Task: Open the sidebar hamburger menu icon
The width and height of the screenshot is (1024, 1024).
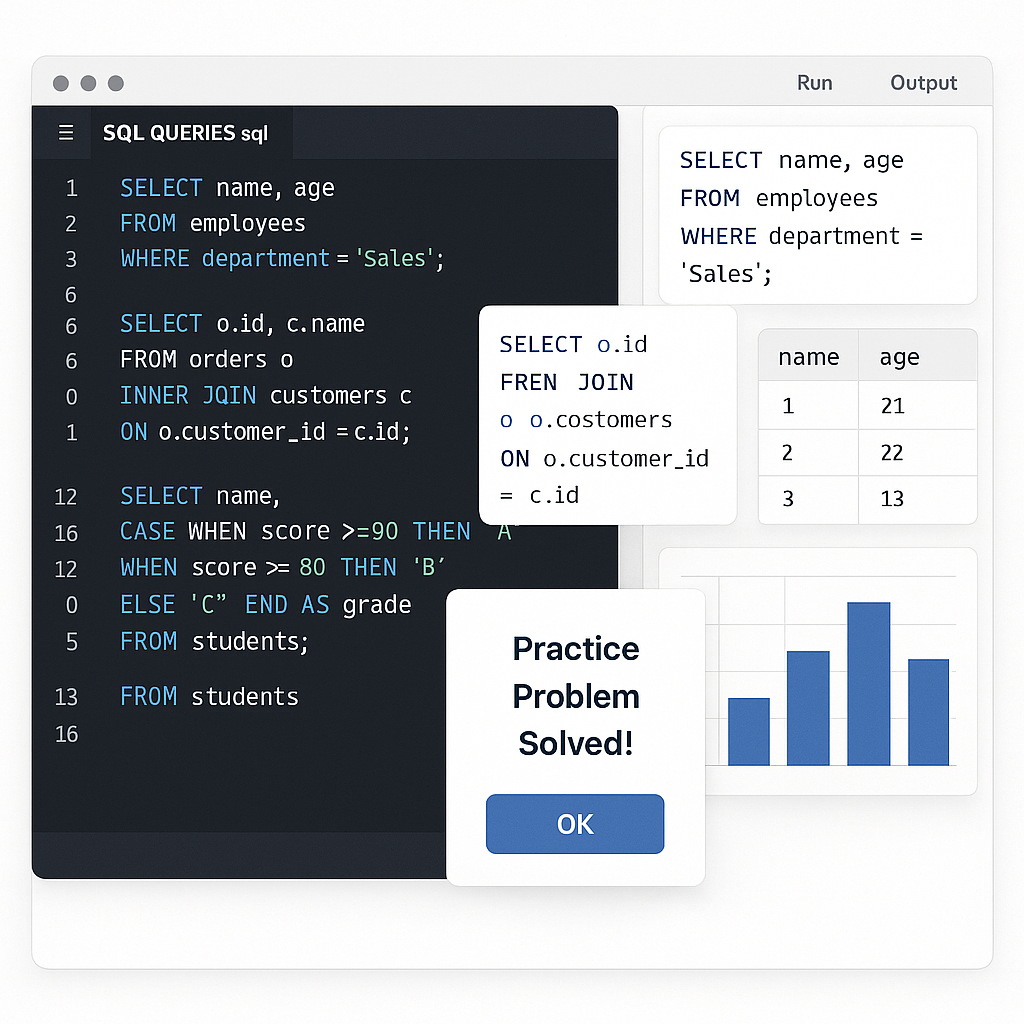Action: tap(65, 132)
